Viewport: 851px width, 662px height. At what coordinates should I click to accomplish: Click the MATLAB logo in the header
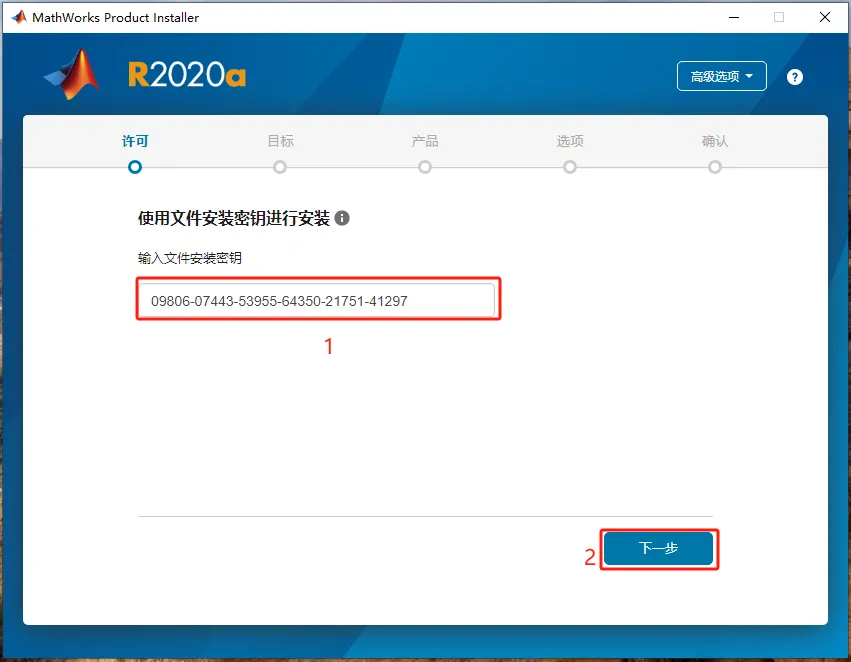coord(72,74)
